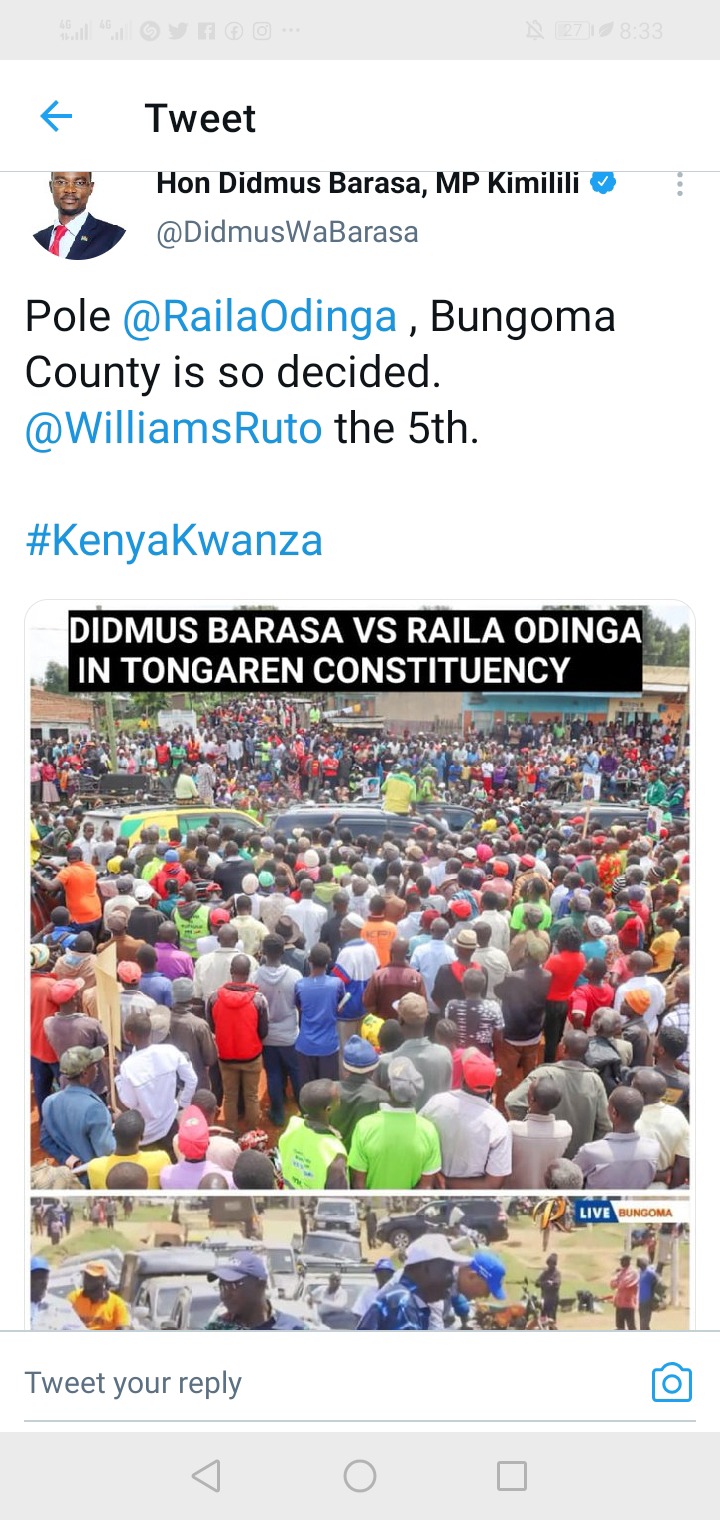Tap the Android back triangle button
The height and width of the screenshot is (1520, 720).
point(206,1475)
